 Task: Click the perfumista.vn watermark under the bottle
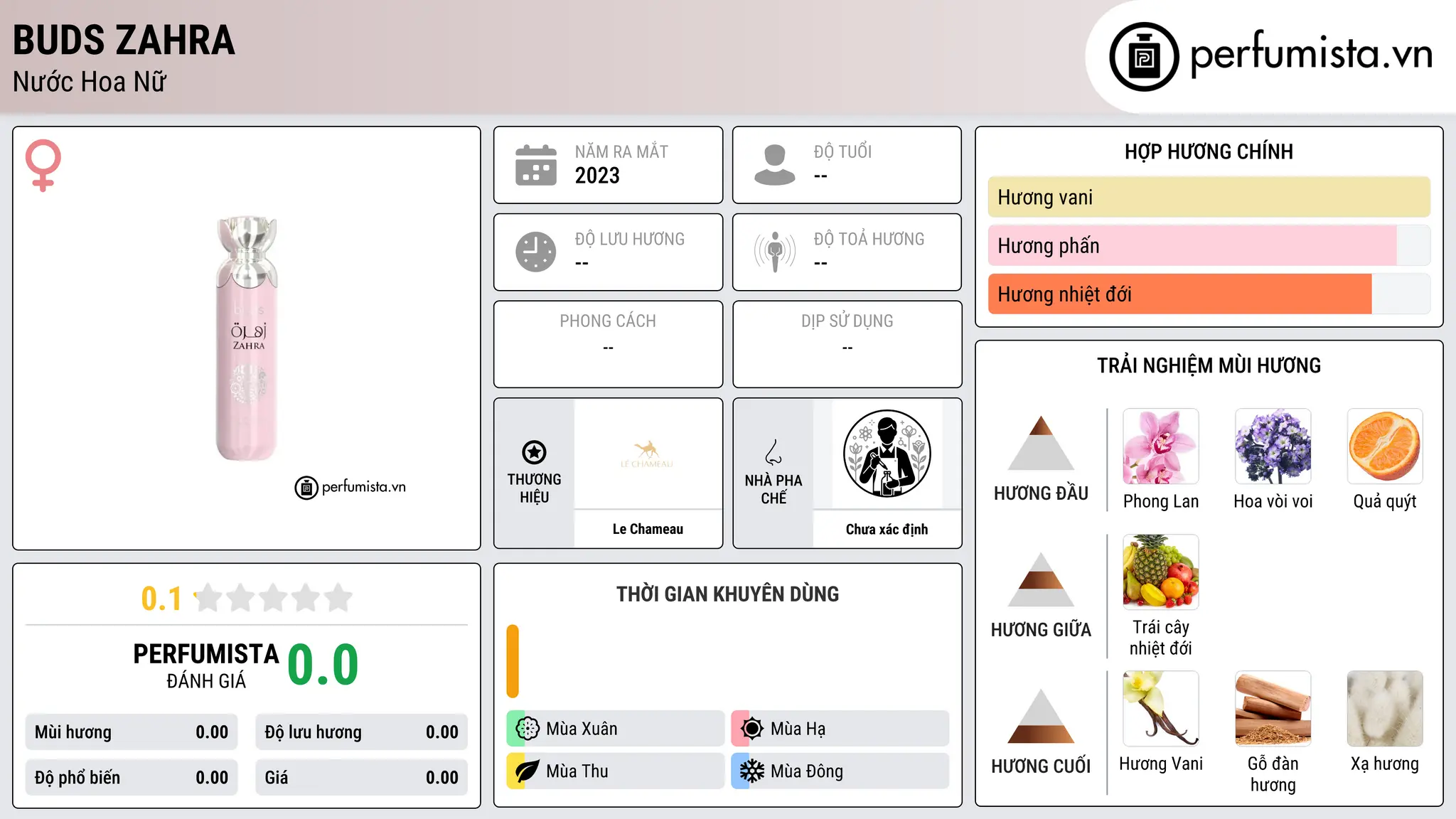point(350,487)
